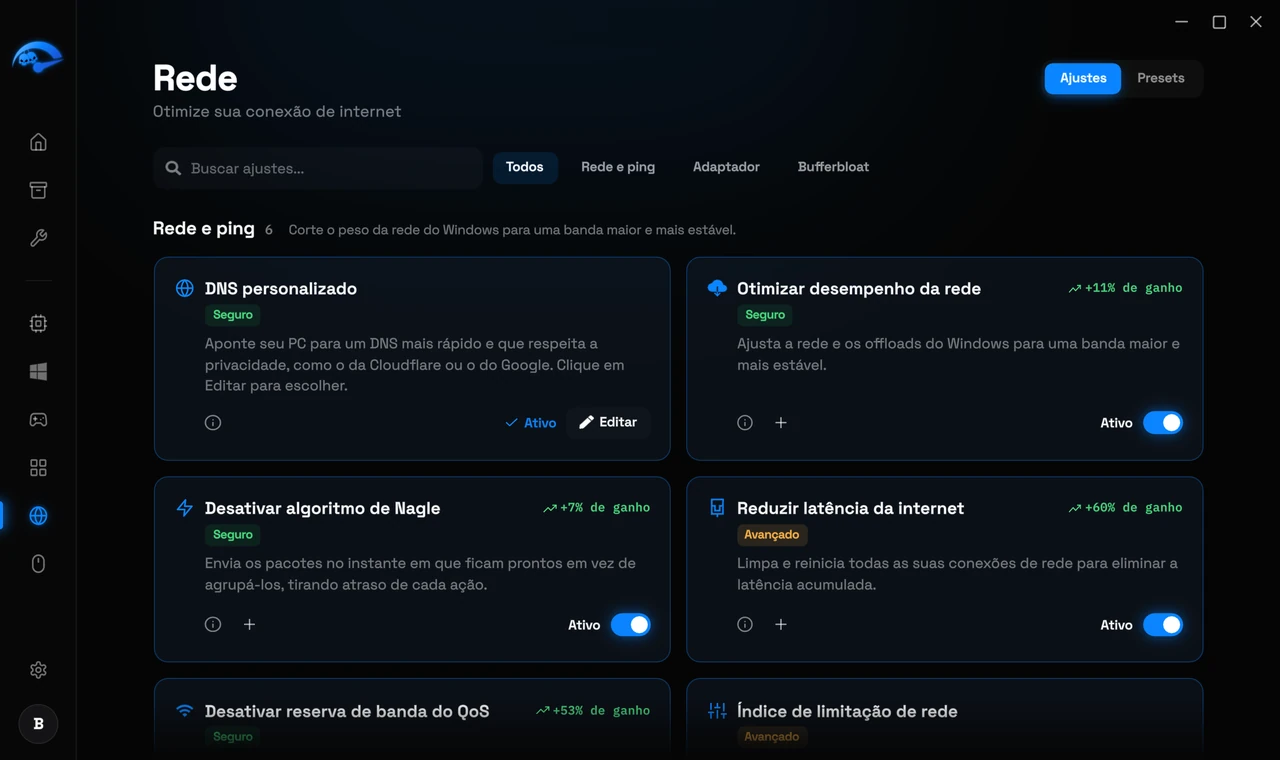Click the Rede e ping section heading
Image resolution: width=1280 pixels, height=760 pixels.
coord(204,228)
